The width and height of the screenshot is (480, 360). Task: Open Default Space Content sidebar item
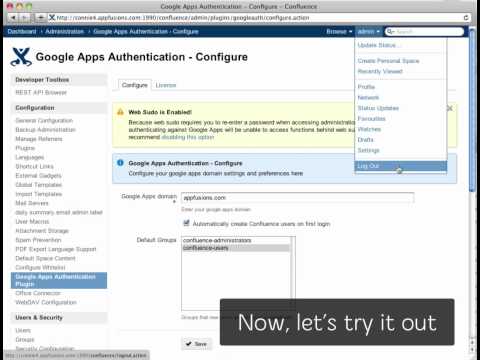click(45, 258)
